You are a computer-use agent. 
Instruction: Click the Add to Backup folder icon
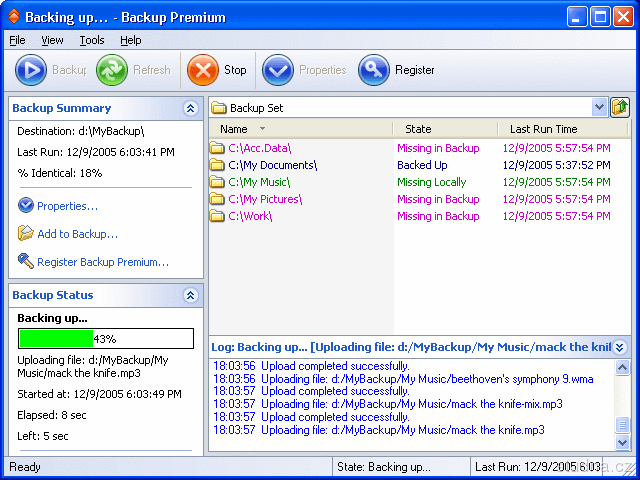pyautogui.click(x=26, y=233)
